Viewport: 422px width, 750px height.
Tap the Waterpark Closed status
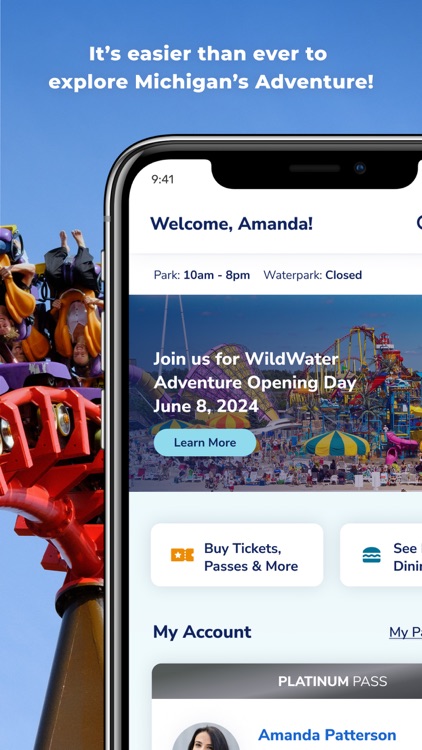[x=312, y=275]
